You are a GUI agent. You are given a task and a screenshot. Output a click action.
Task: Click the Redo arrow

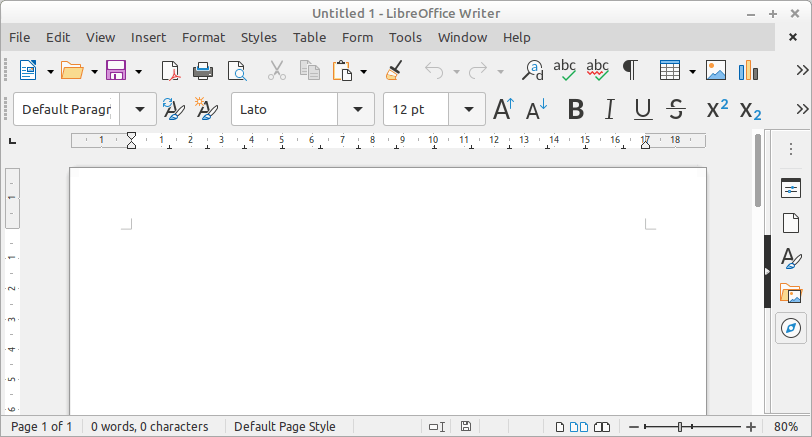coord(477,70)
